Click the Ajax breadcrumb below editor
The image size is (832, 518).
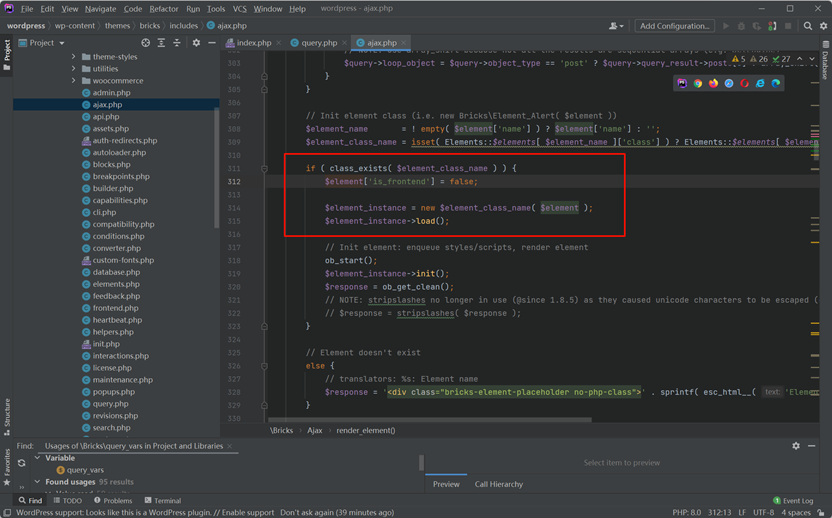315,430
